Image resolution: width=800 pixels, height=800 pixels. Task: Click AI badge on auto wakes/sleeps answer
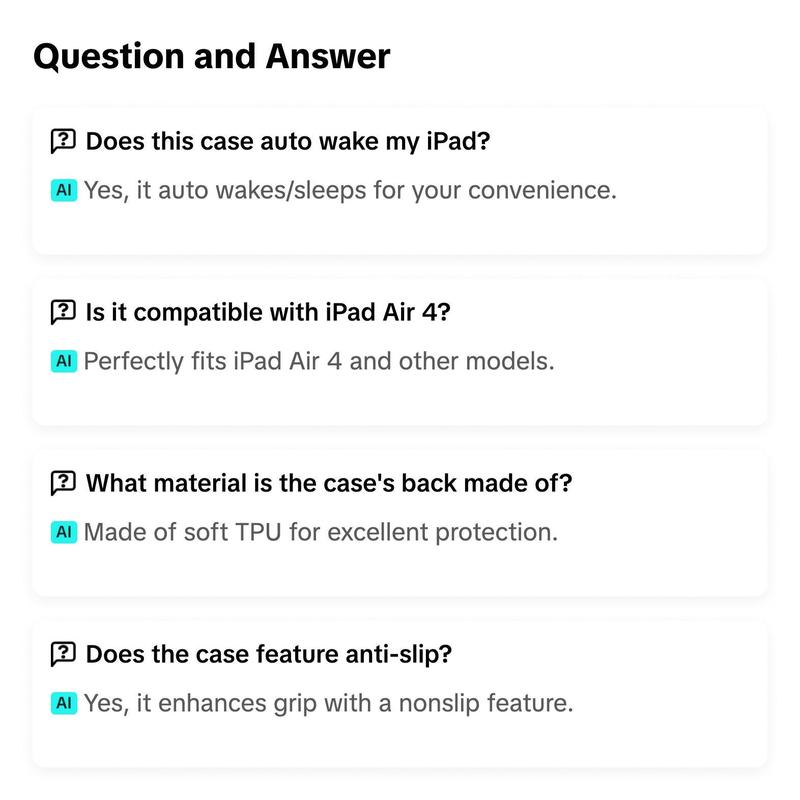63,190
